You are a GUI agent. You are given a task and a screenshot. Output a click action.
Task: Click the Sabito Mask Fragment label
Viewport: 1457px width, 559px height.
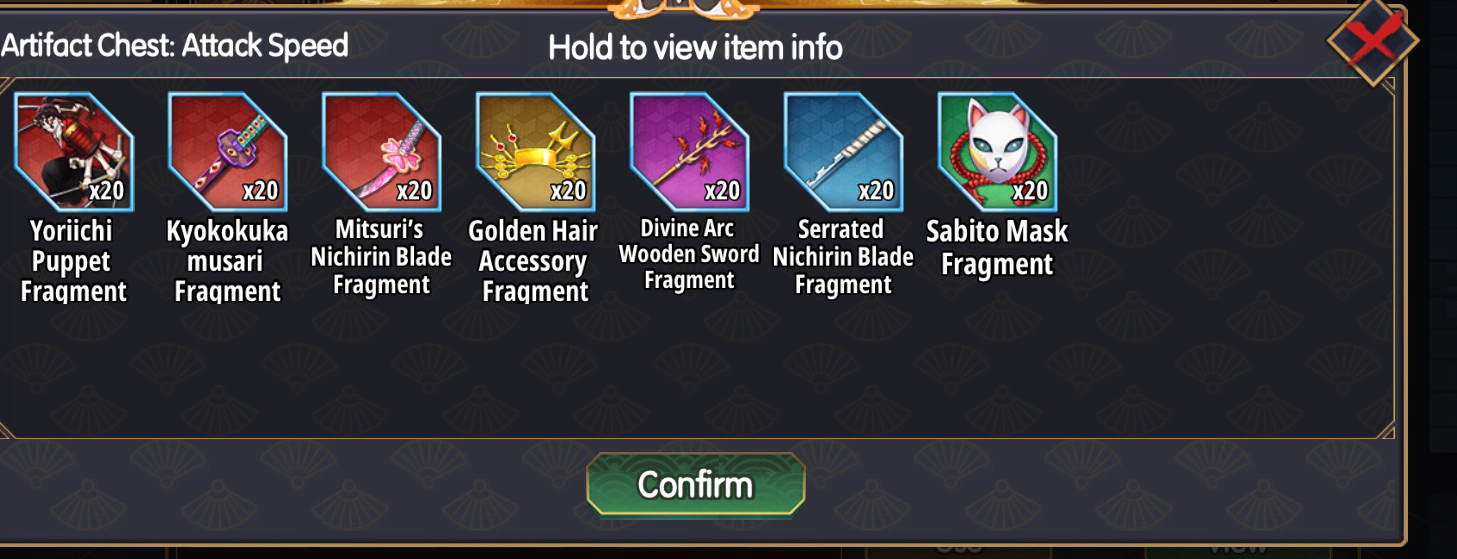[x=997, y=248]
